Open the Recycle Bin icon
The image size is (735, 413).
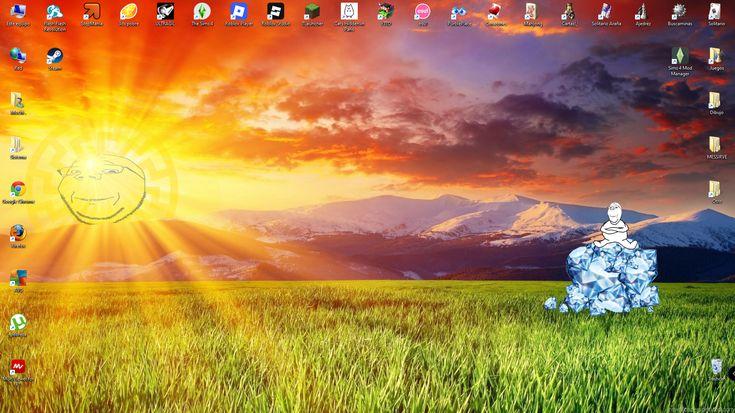(x=716, y=367)
